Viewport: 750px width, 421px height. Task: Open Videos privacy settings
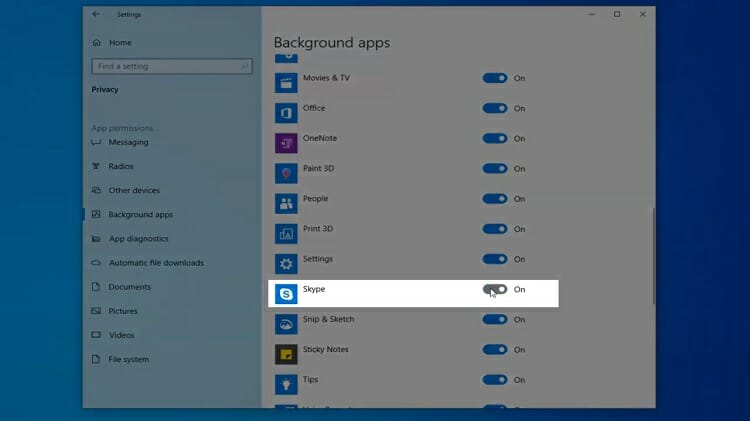click(121, 335)
